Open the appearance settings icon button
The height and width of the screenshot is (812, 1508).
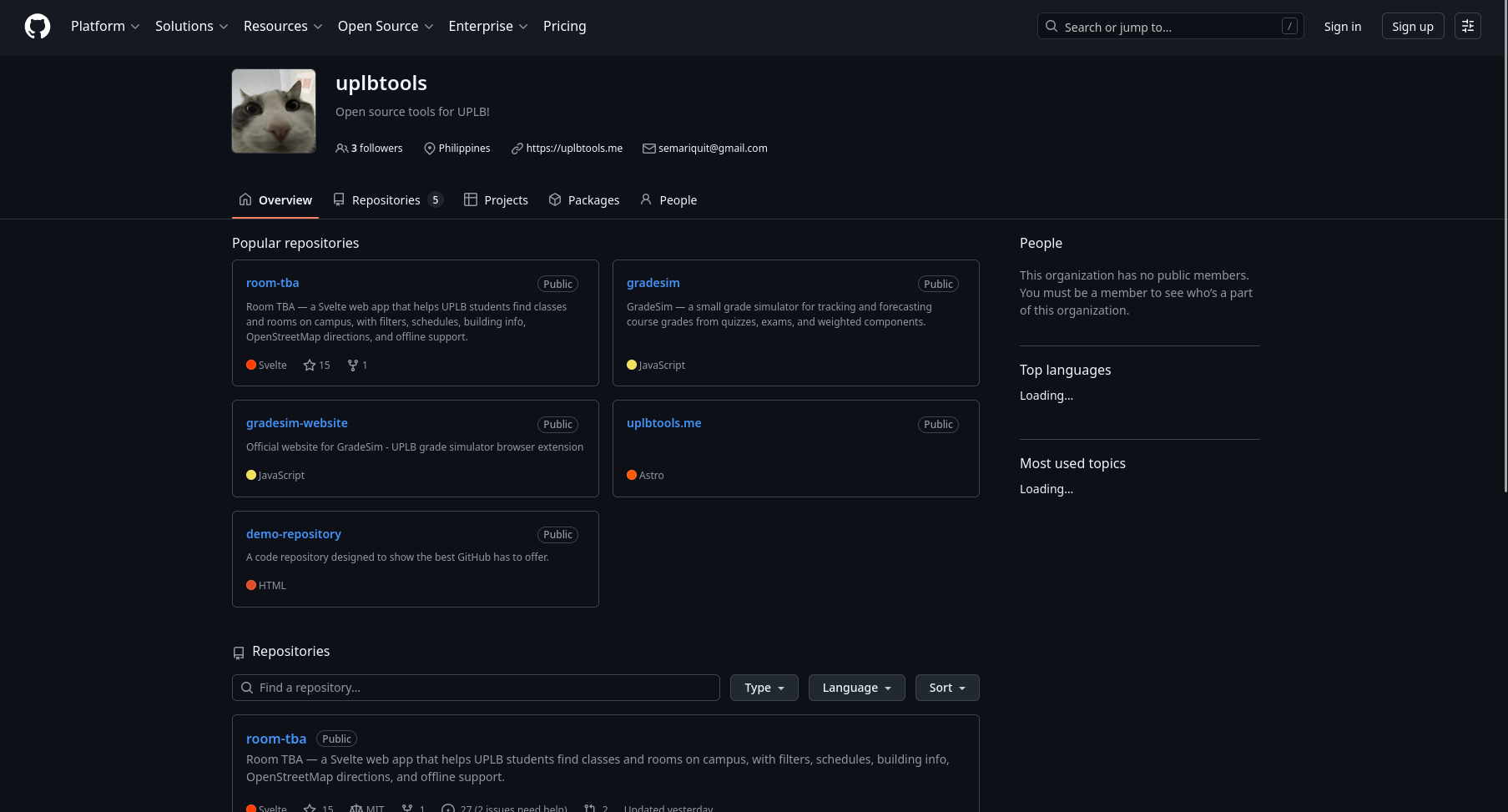[1468, 27]
